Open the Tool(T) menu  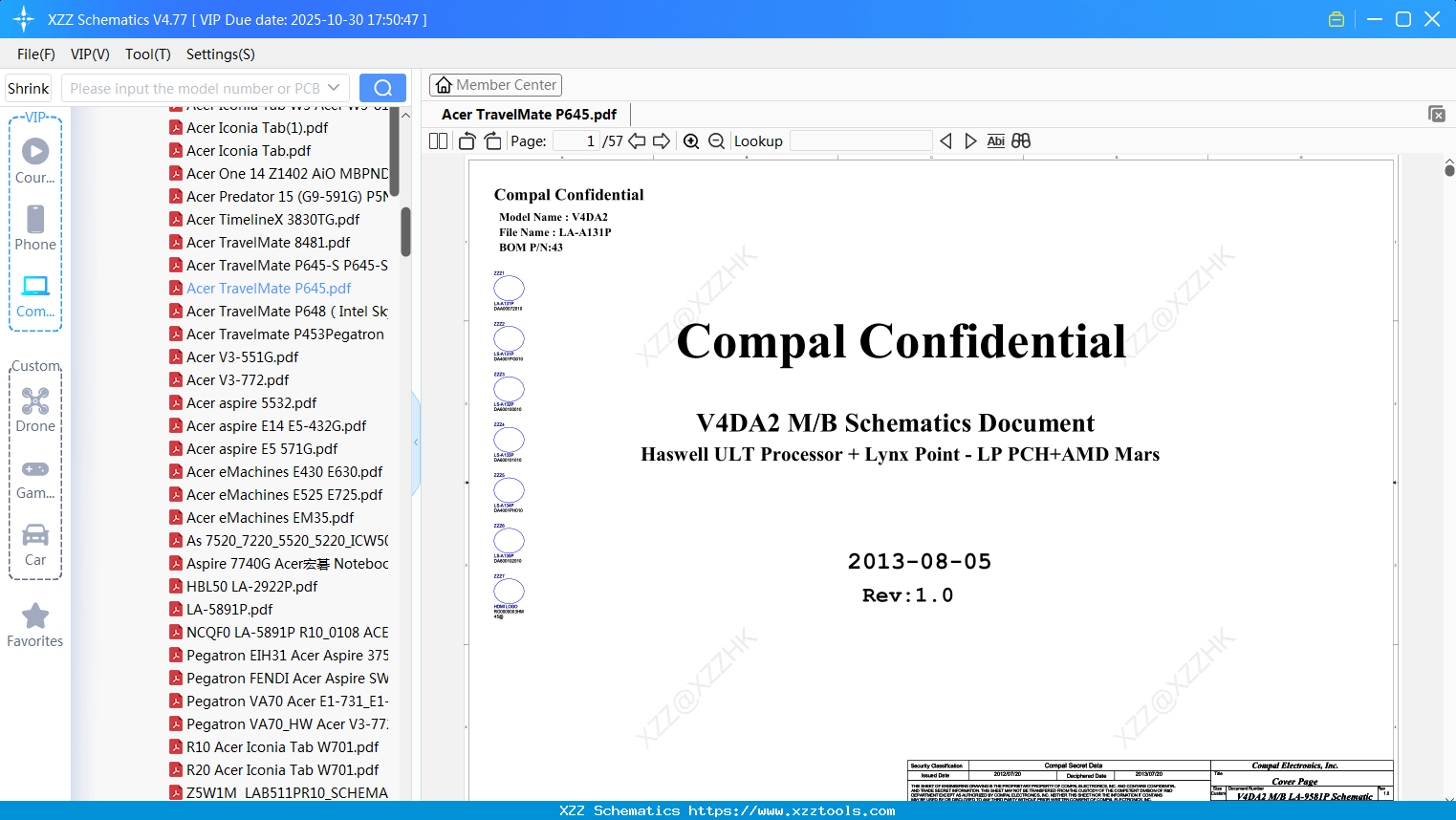(x=148, y=54)
